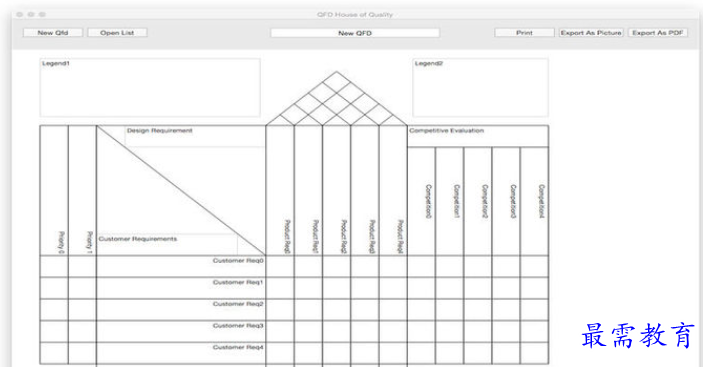Viewport: 703px width, 367px height.
Task: Select the Product Req4 column header
Action: (393, 190)
